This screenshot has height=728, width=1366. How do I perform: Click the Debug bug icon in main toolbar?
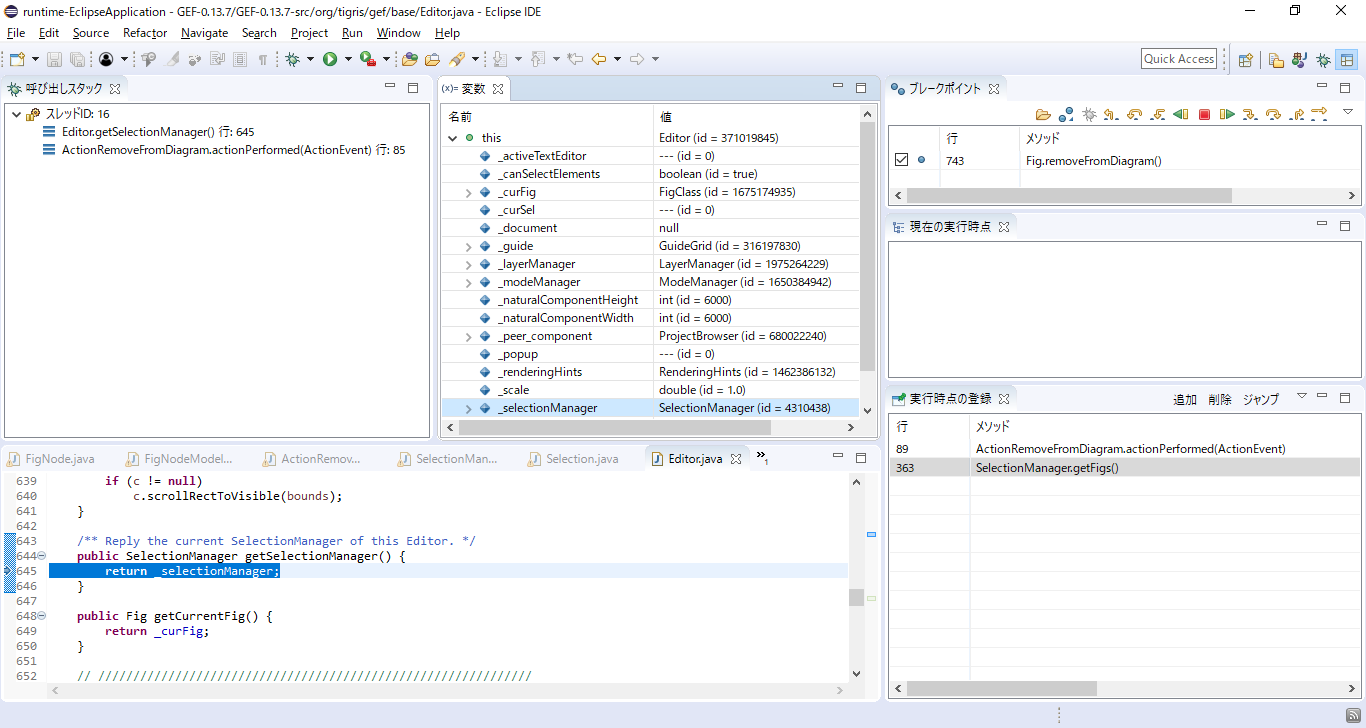tap(292, 59)
